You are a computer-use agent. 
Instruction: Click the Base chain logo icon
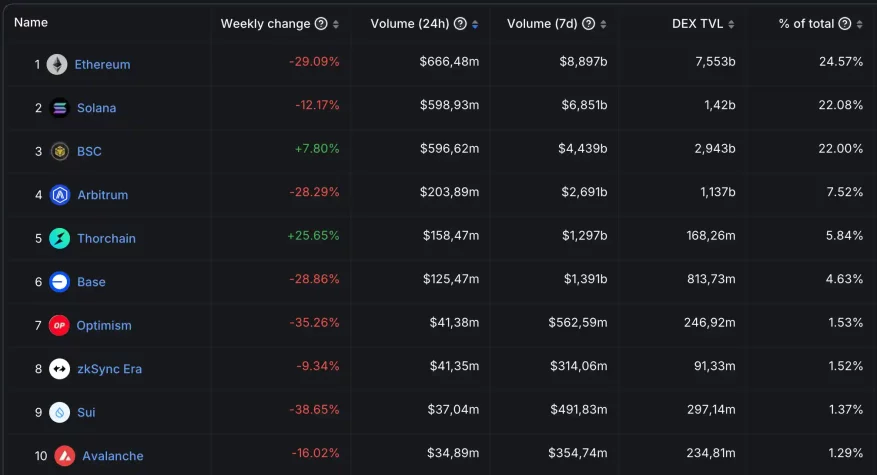[x=60, y=282]
